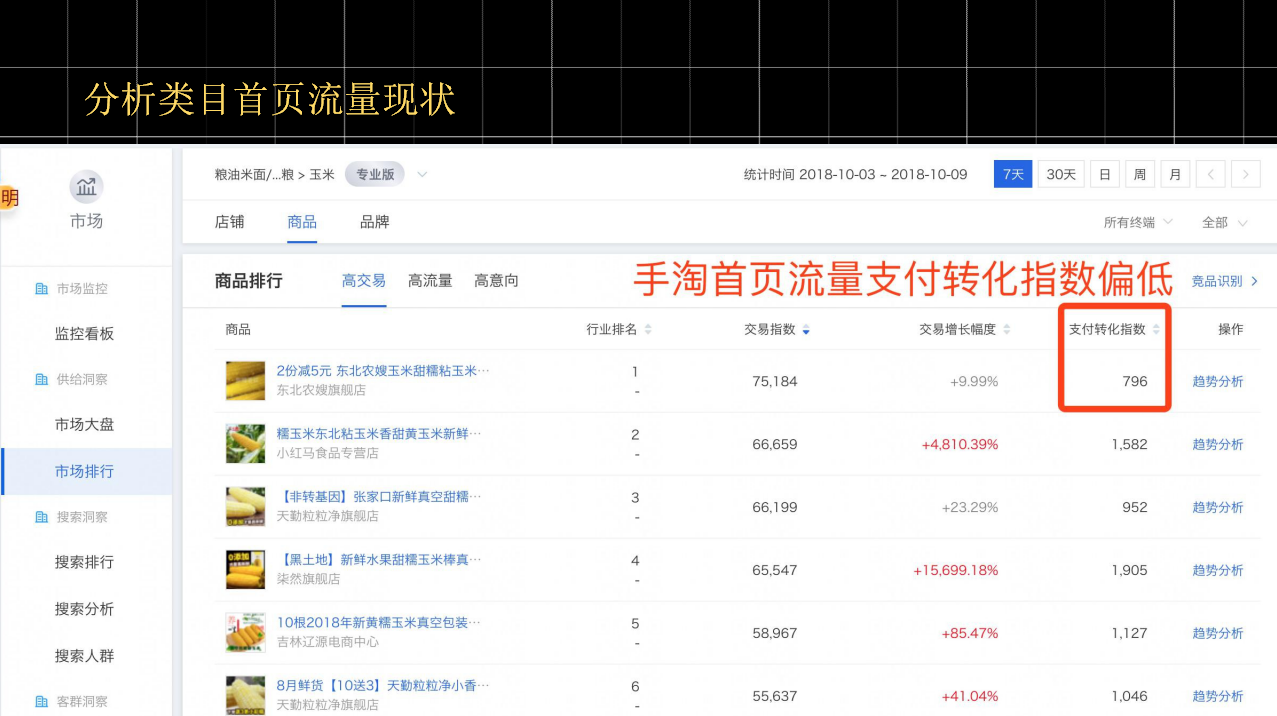Click the 客群洞察 section icon
Viewport: 1277px width, 716px height.
click(x=42, y=702)
